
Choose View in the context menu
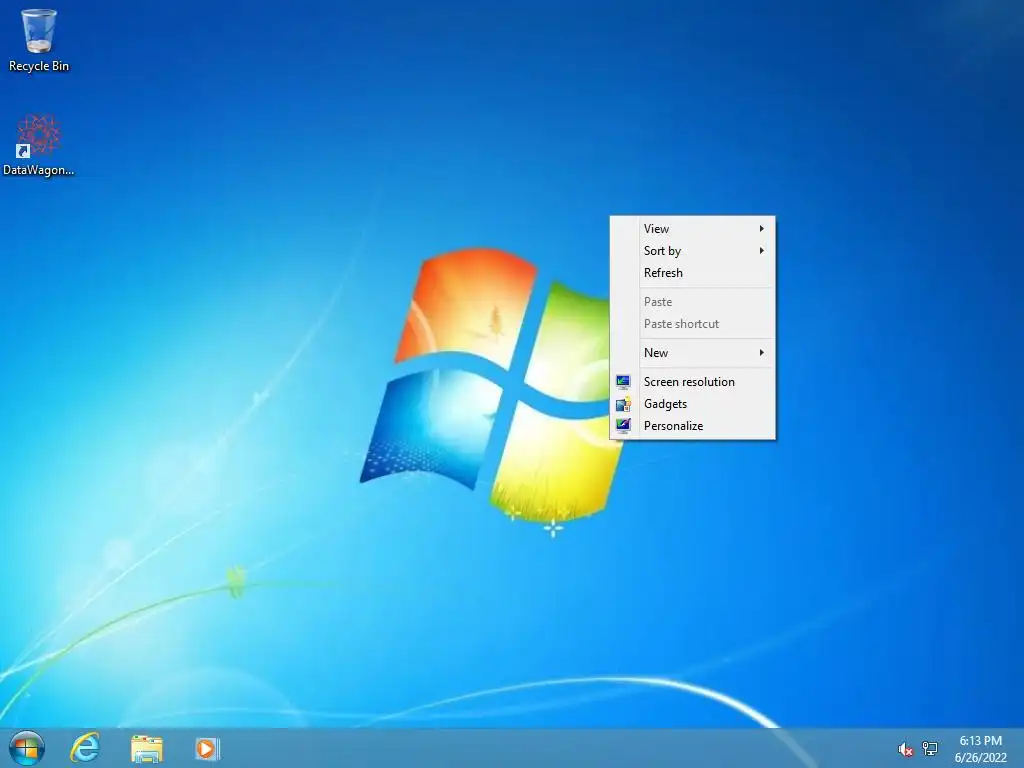coord(692,229)
